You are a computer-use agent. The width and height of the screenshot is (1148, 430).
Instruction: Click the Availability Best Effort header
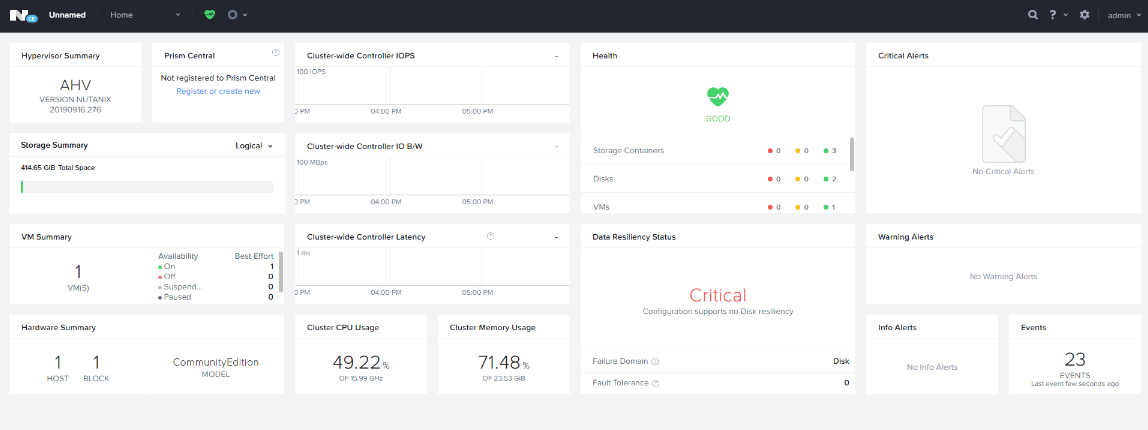[216, 256]
